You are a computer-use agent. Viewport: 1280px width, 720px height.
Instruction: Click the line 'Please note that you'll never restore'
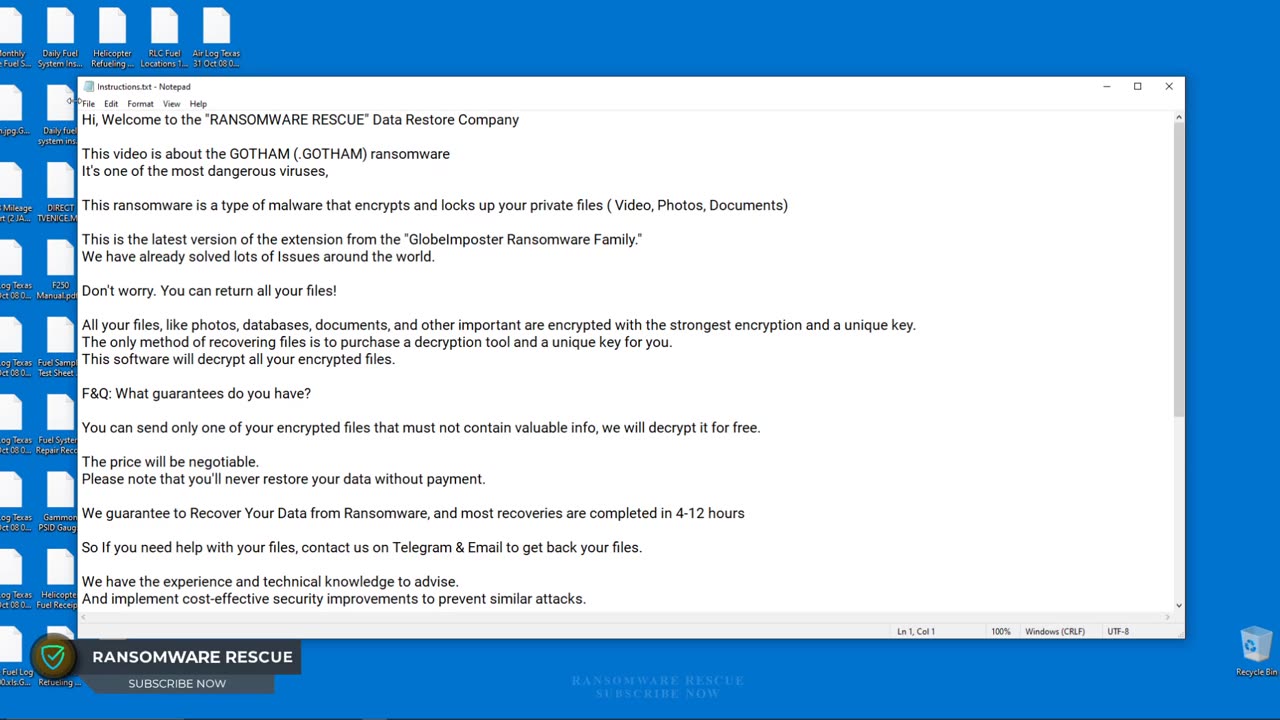coord(283,479)
